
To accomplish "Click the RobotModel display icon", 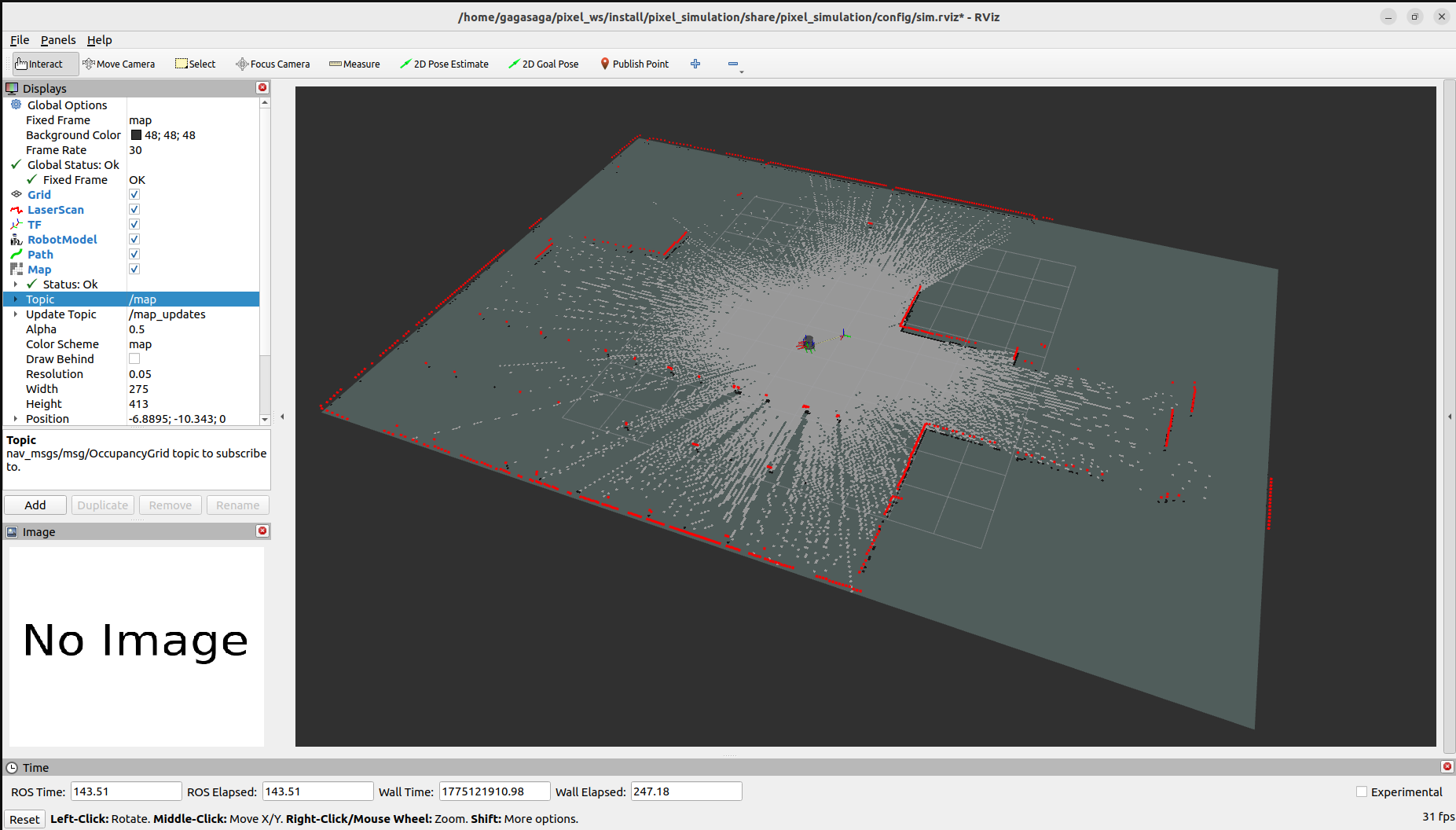I will (x=17, y=240).
